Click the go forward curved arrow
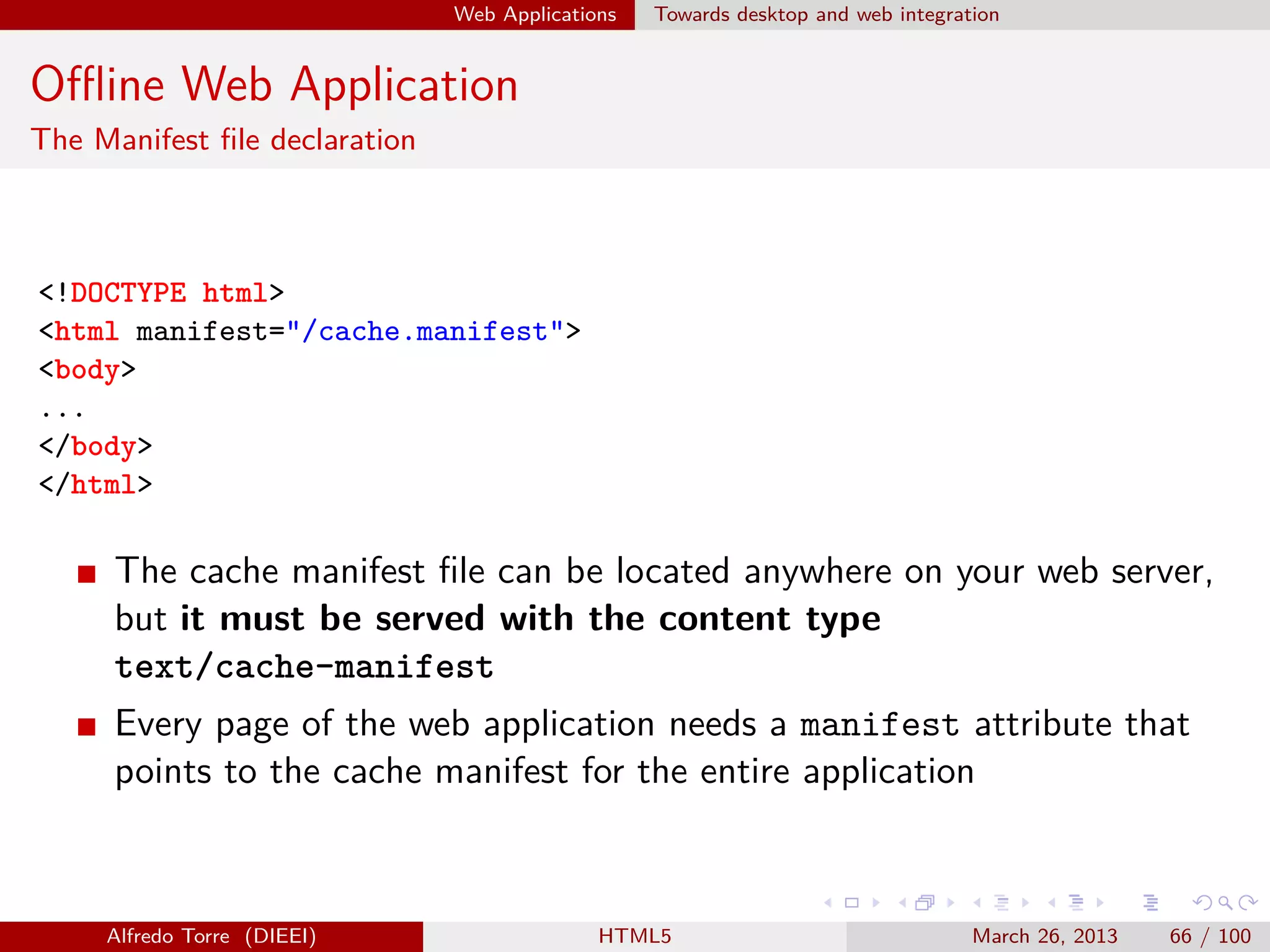Viewport: 1270px width, 952px height. [x=1248, y=903]
